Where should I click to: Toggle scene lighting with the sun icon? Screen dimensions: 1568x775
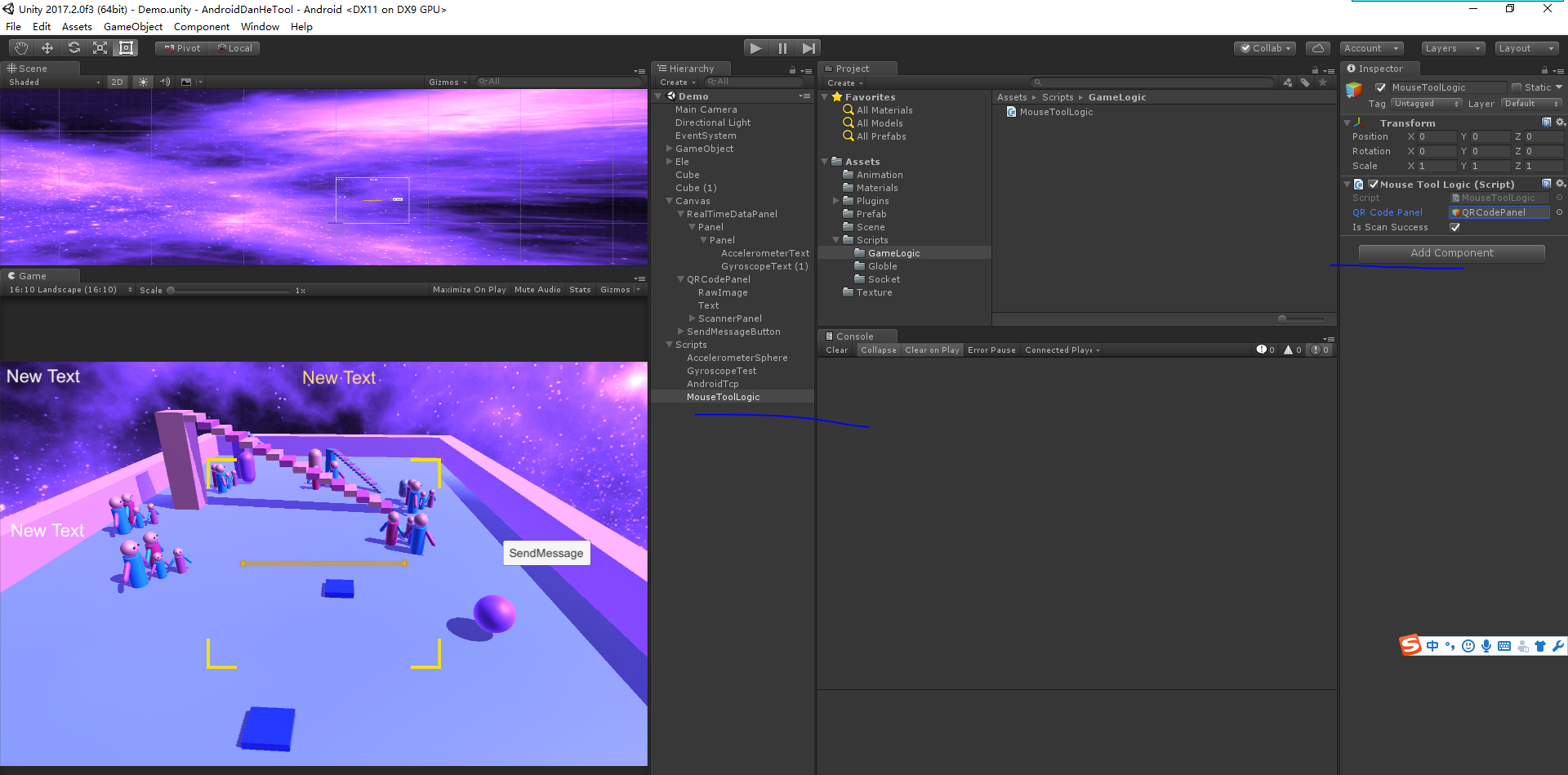pos(143,82)
